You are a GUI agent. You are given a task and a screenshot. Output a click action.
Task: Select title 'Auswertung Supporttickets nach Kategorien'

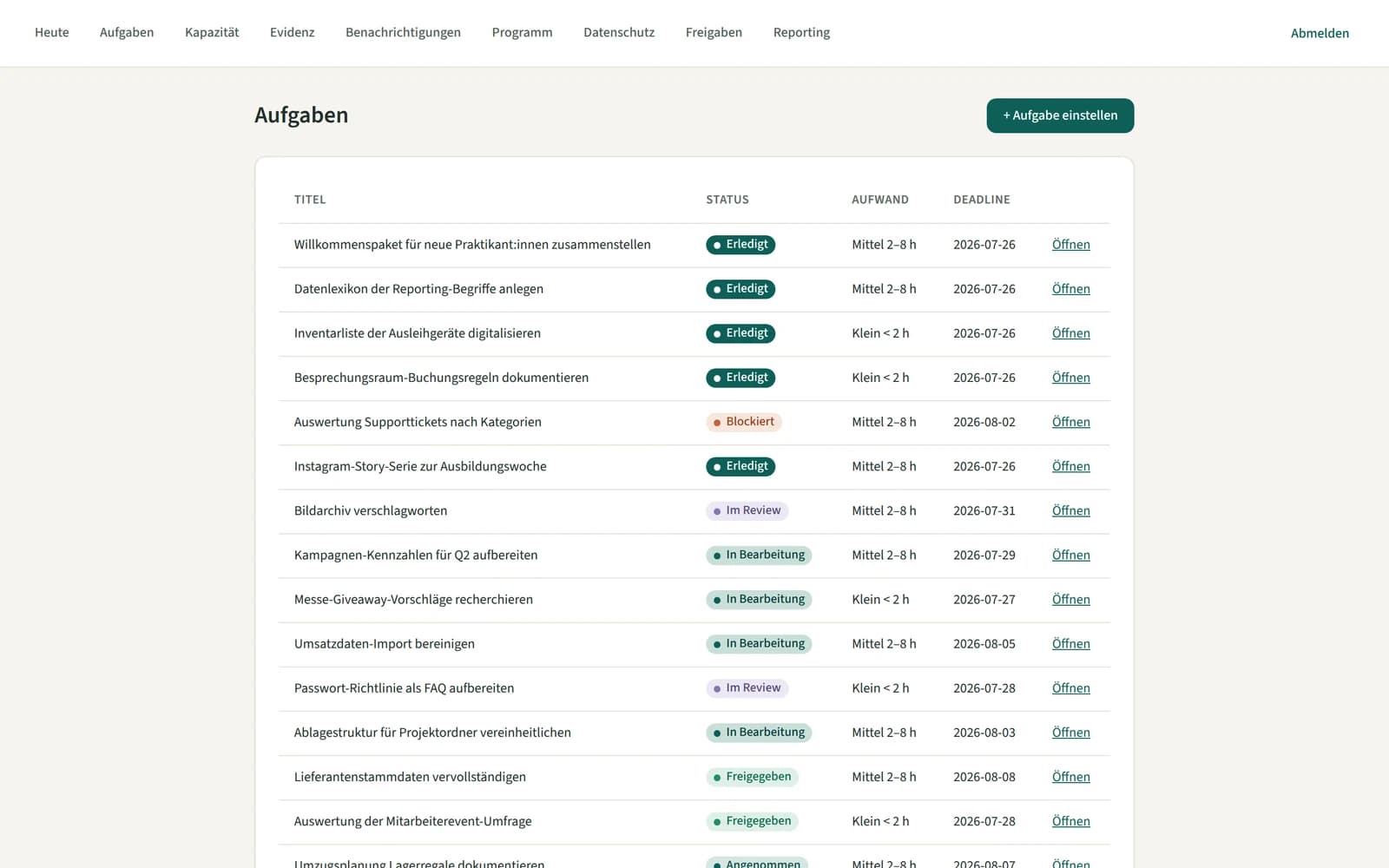(x=418, y=422)
